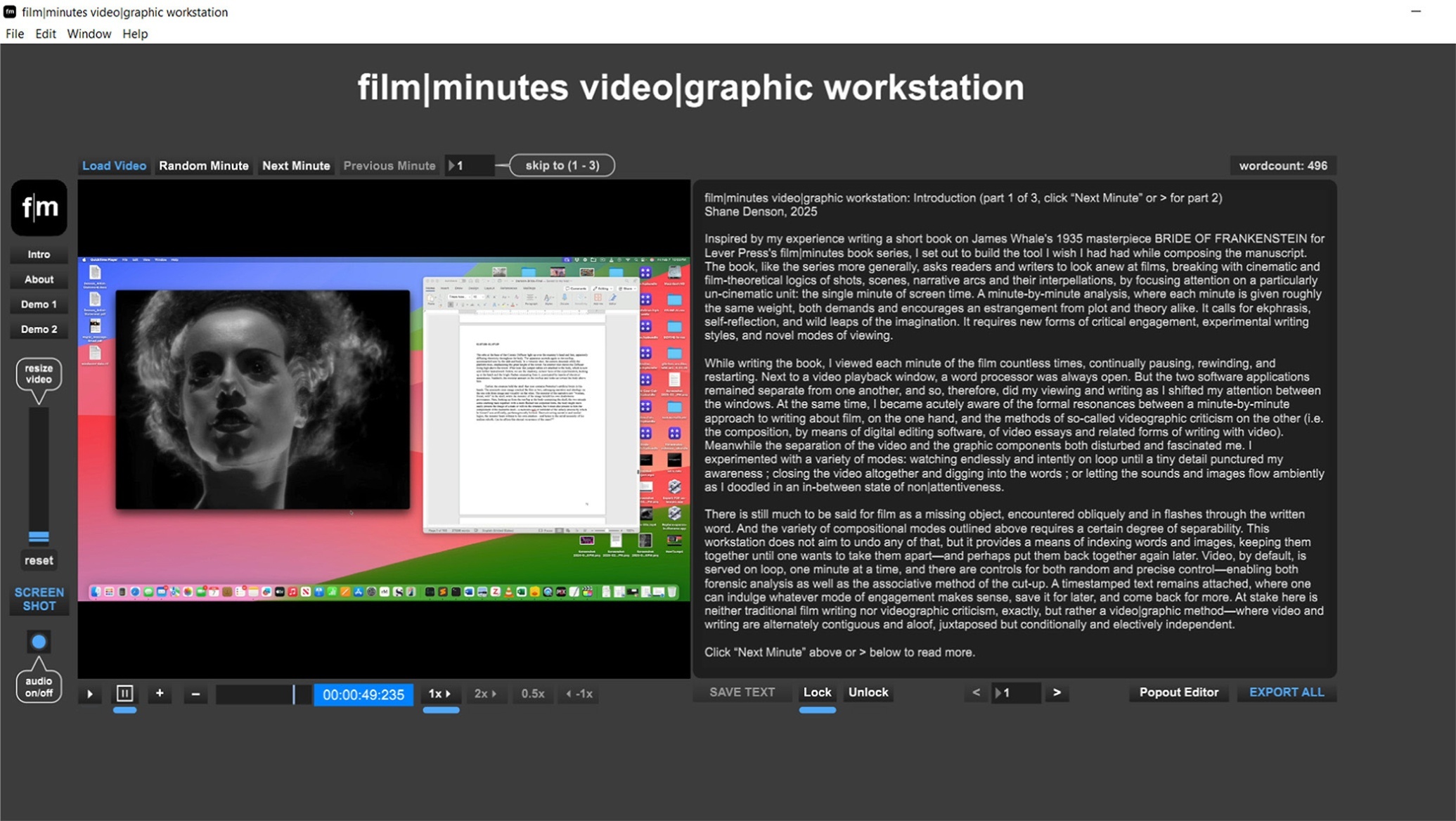The height and width of the screenshot is (821, 1456).
Task: Lock the text editor
Action: click(x=817, y=692)
